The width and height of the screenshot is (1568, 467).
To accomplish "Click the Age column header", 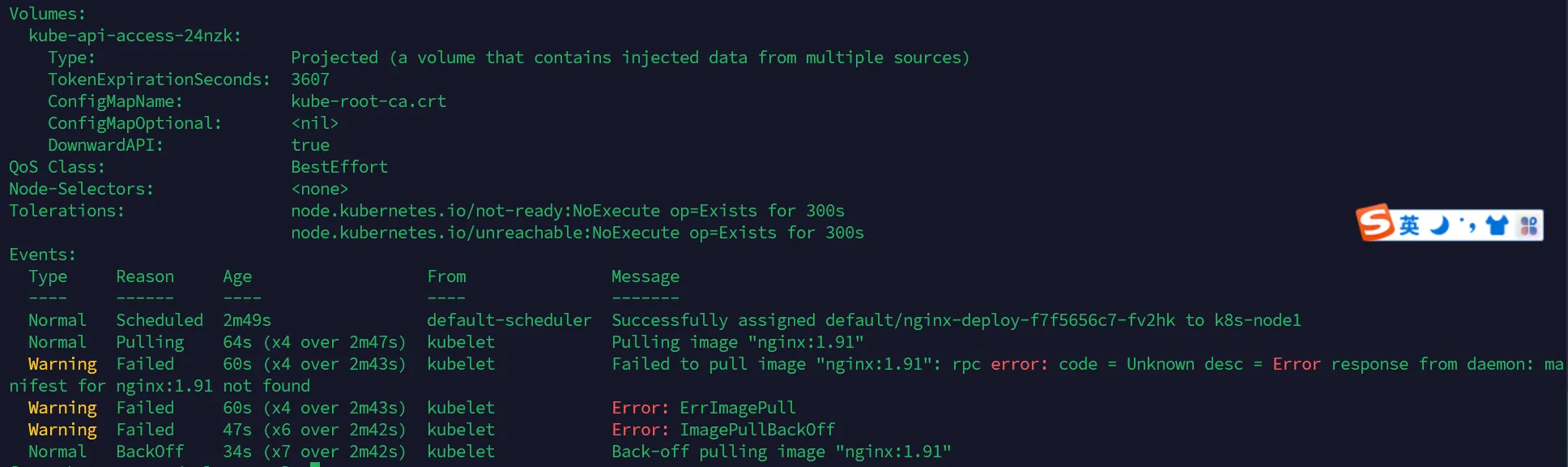I will pyautogui.click(x=237, y=276).
